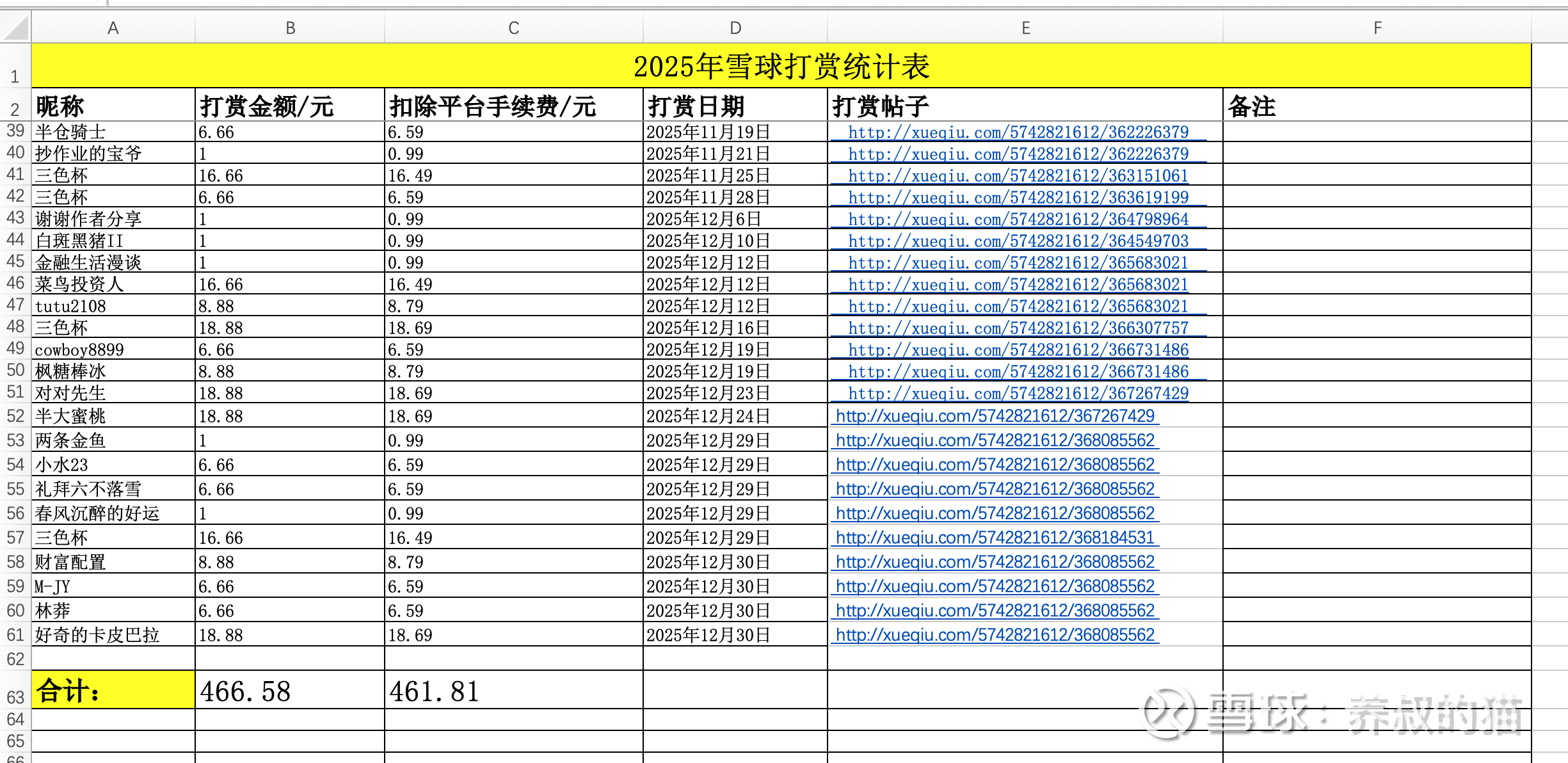Click the yellow title cell 2025年雪球打赏统计表

click(781, 67)
